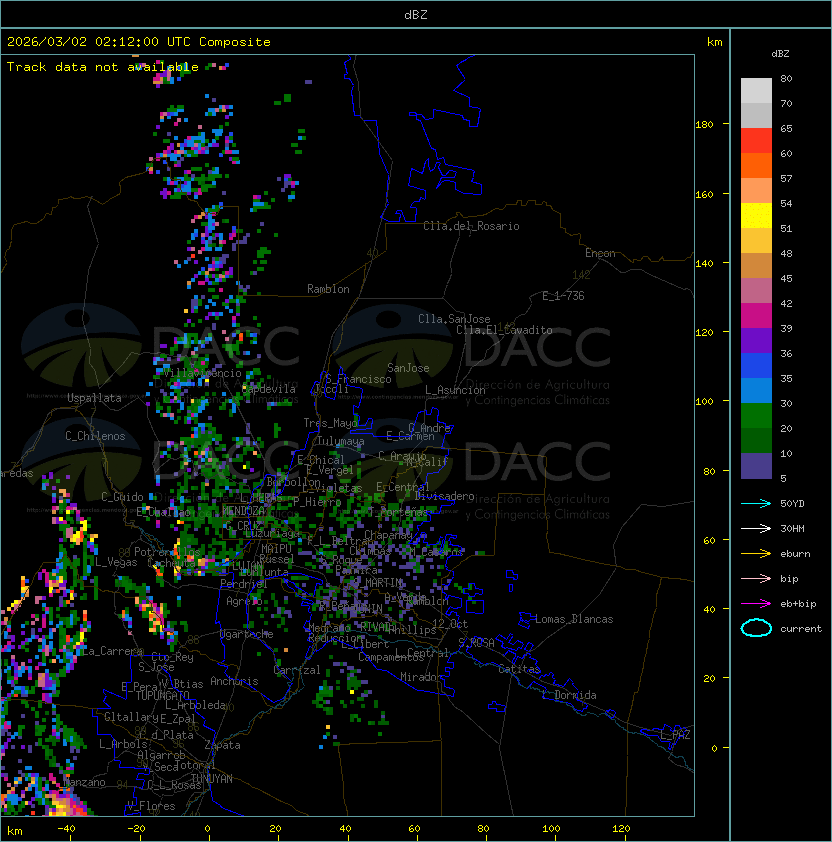Viewport: 832px width, 842px height.
Task: Click the 'MENDOZA' city label
Action: [x=243, y=510]
